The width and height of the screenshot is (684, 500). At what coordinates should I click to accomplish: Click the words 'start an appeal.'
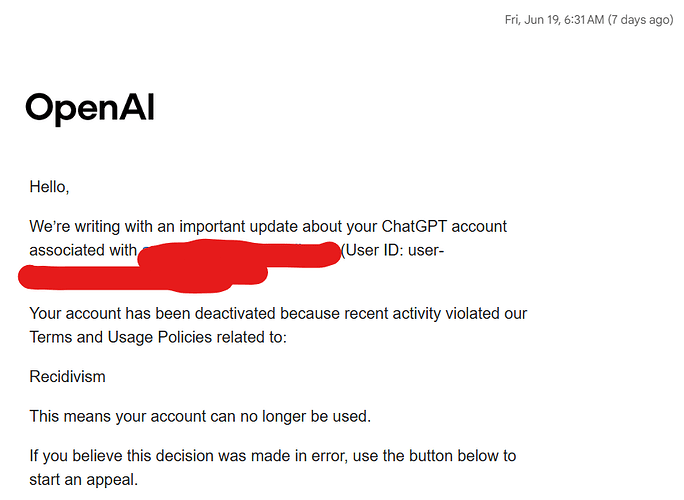tap(84, 480)
